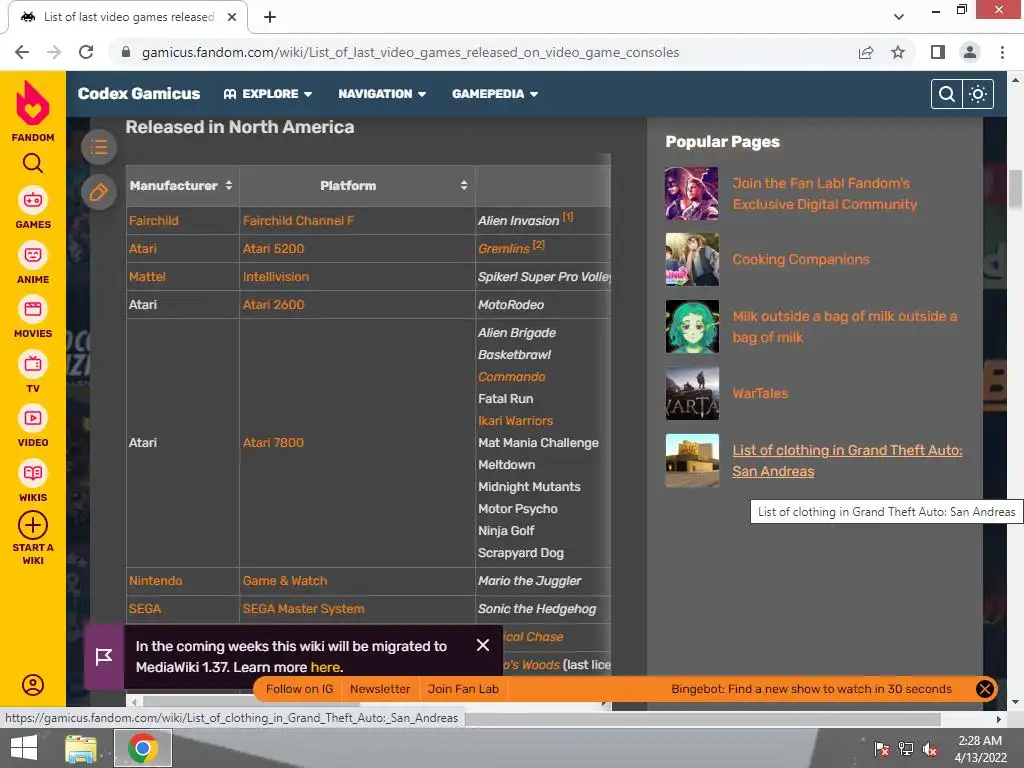Open the Atari 5200 platform link
The image size is (1024, 768).
pyautogui.click(x=274, y=249)
